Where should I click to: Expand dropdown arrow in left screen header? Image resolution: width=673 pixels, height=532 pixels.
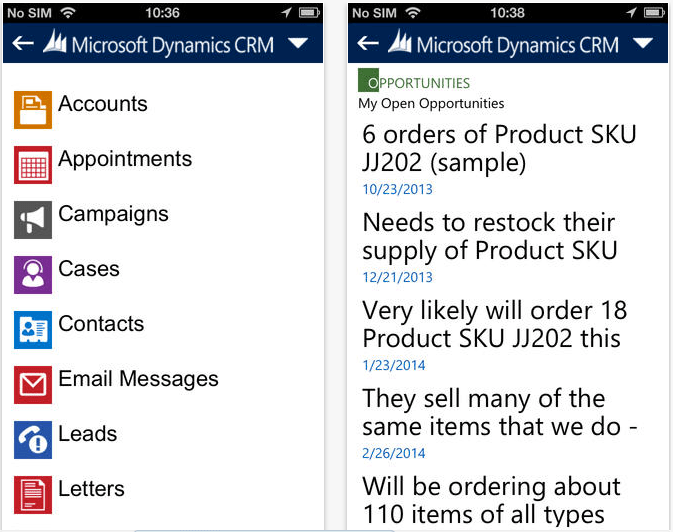click(298, 43)
